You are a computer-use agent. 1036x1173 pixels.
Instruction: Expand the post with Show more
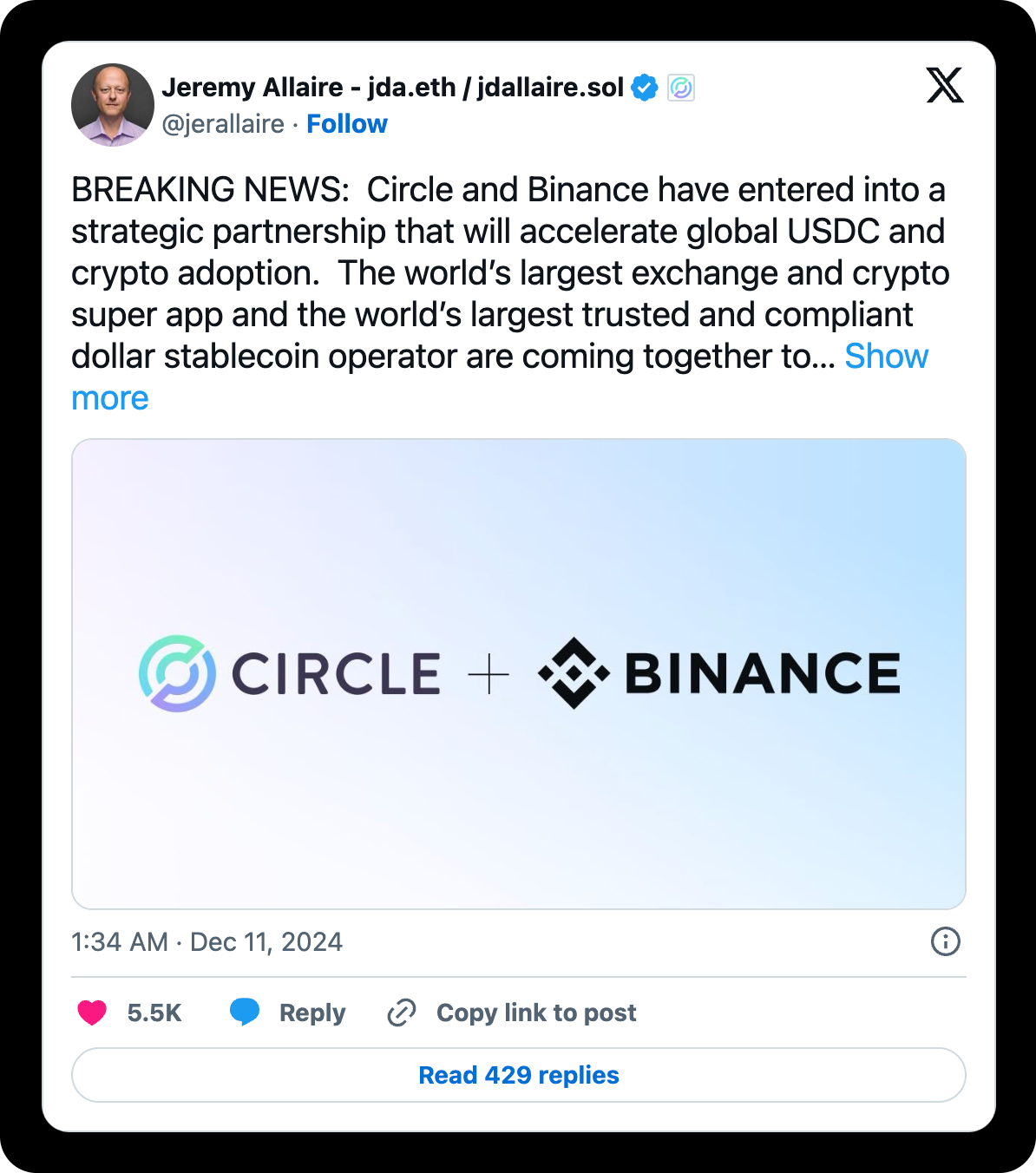tap(886, 357)
